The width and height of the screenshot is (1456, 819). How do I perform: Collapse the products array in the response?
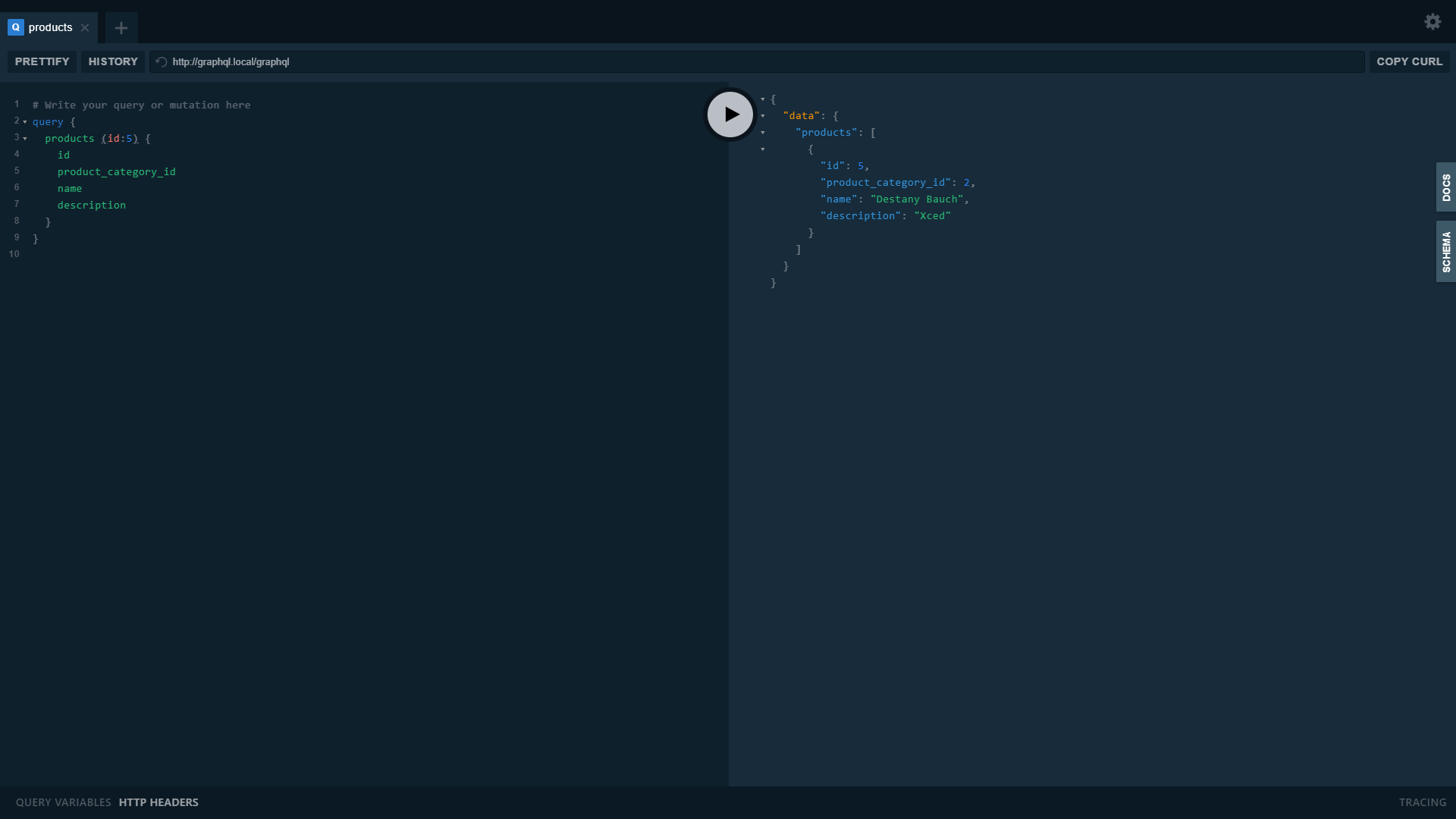[x=762, y=132]
